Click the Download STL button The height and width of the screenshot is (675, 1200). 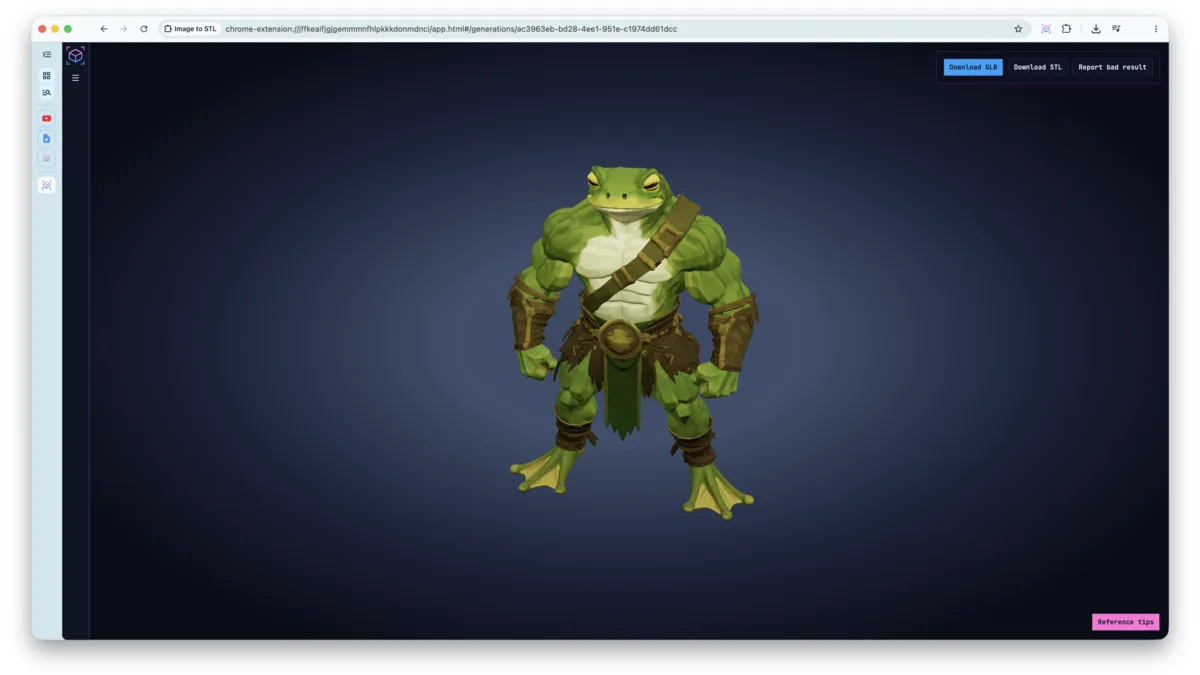coord(1037,67)
